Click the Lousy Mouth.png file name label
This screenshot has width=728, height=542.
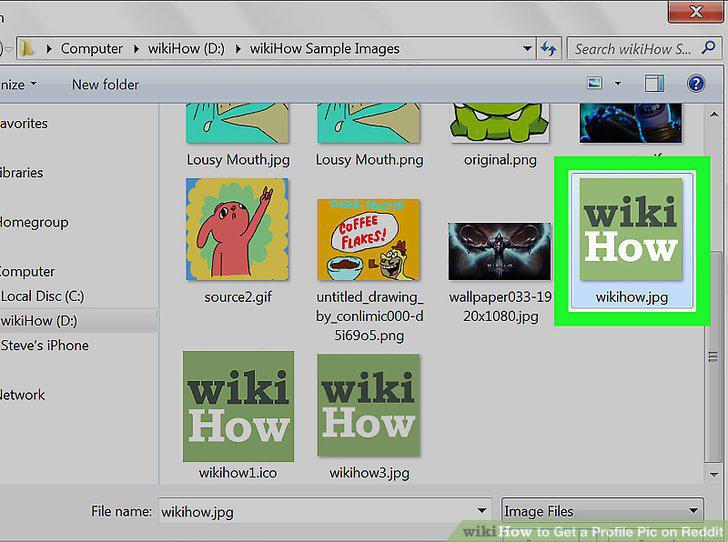click(x=369, y=160)
